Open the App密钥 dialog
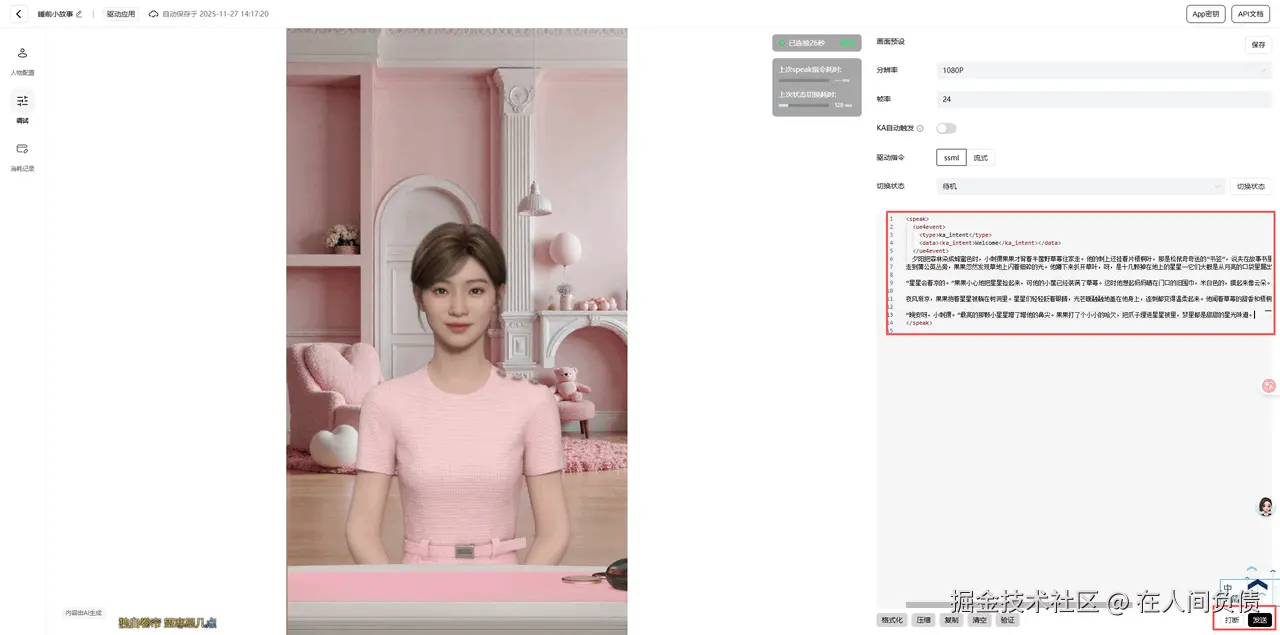 (1205, 13)
